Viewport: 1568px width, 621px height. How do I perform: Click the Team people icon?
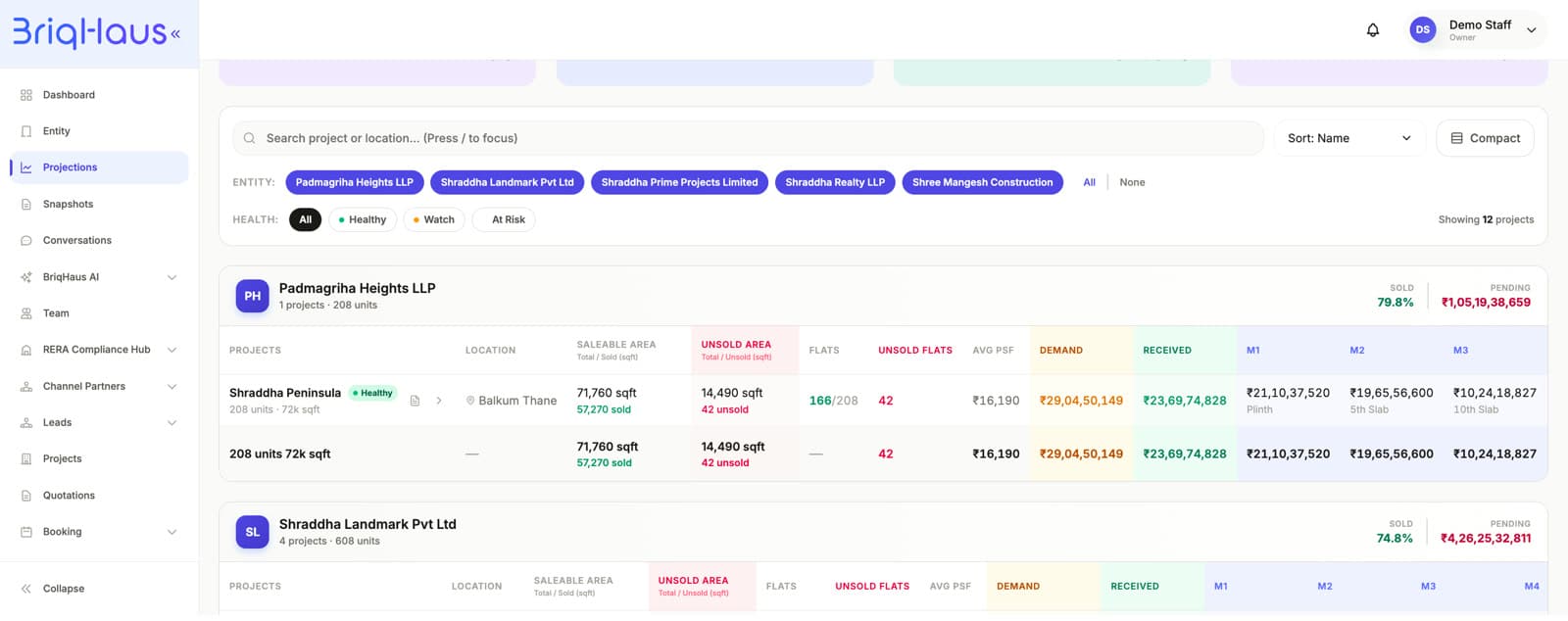coord(26,313)
